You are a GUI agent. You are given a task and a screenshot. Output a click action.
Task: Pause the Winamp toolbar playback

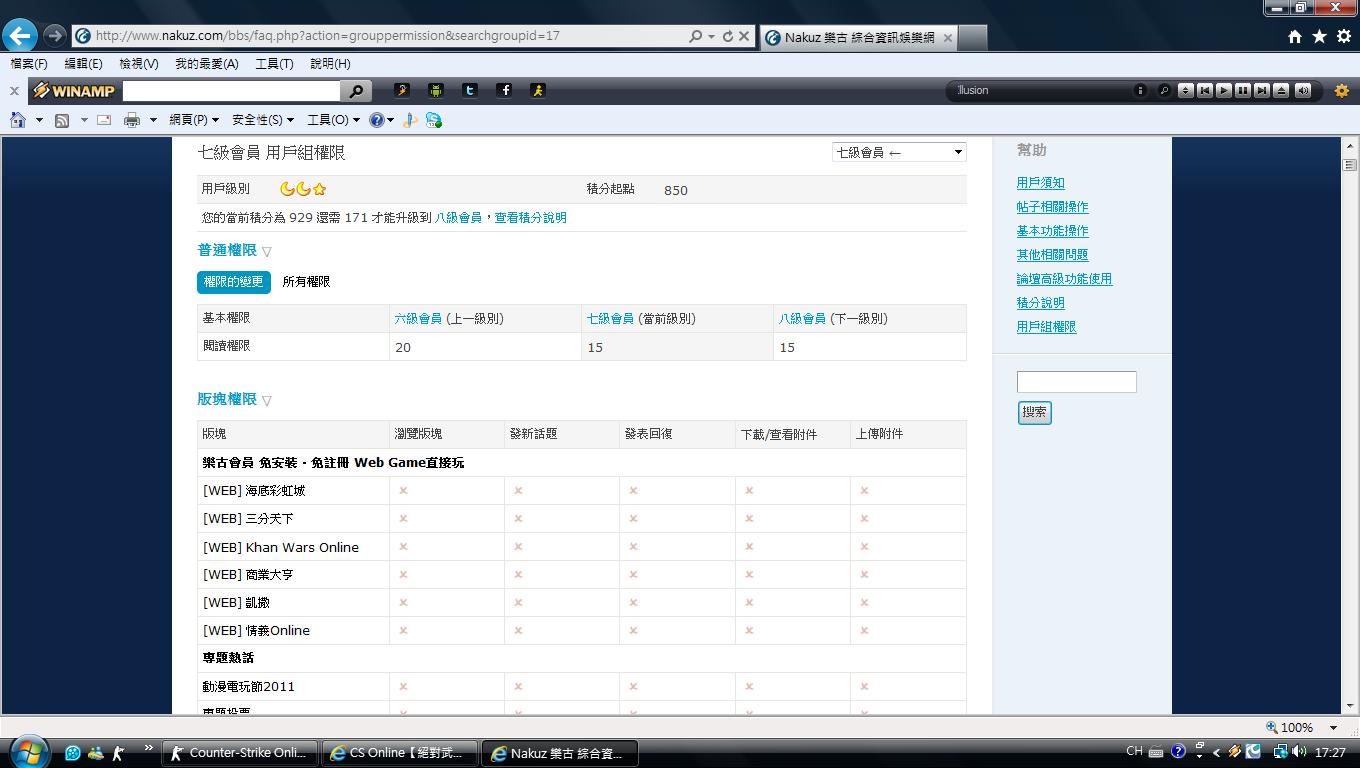click(x=1242, y=90)
